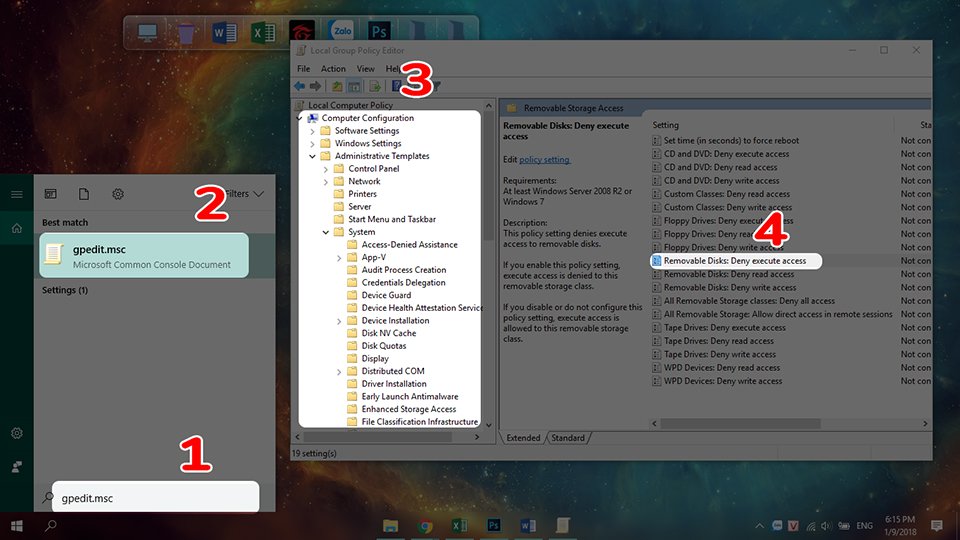Filter search results by Documents icon

tap(84, 194)
